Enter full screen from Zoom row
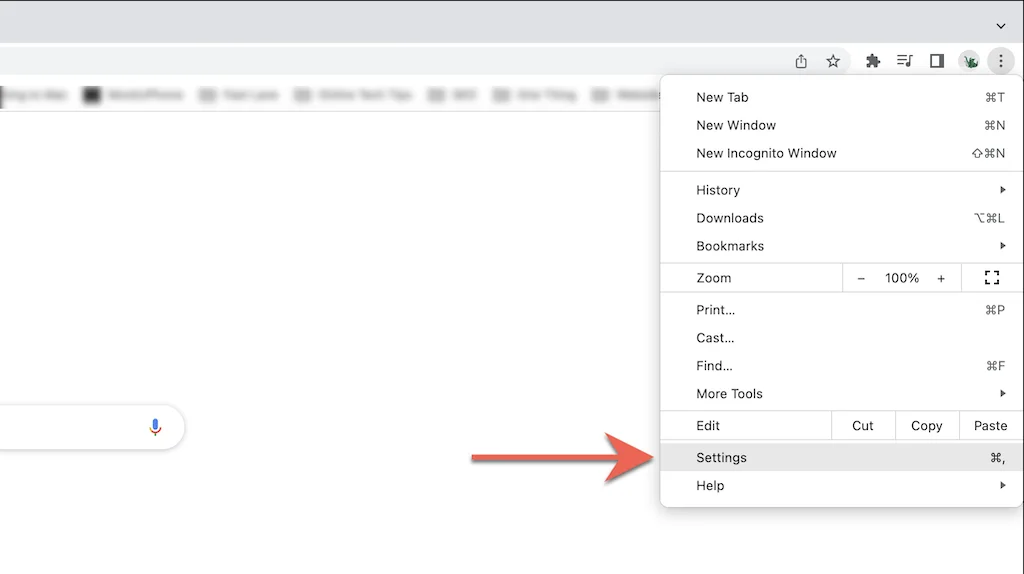This screenshot has width=1024, height=574. [991, 278]
